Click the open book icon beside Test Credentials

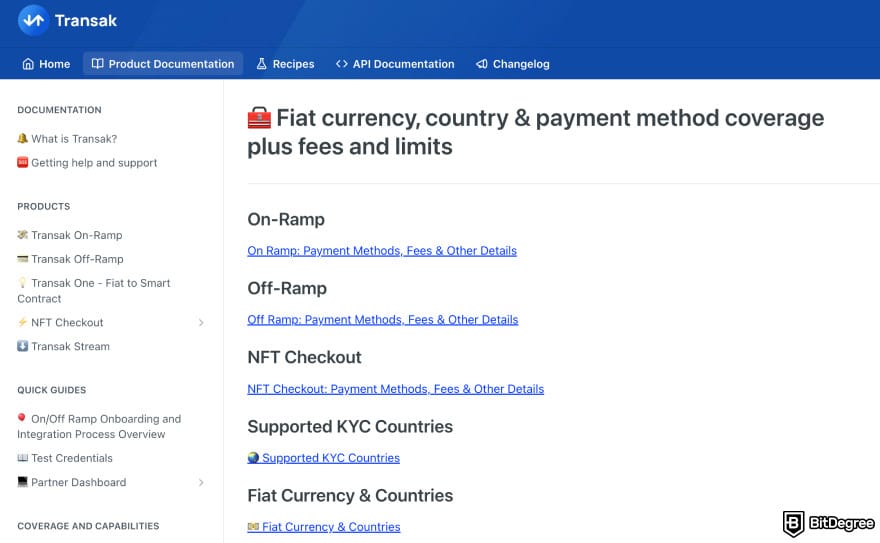[x=22, y=458]
